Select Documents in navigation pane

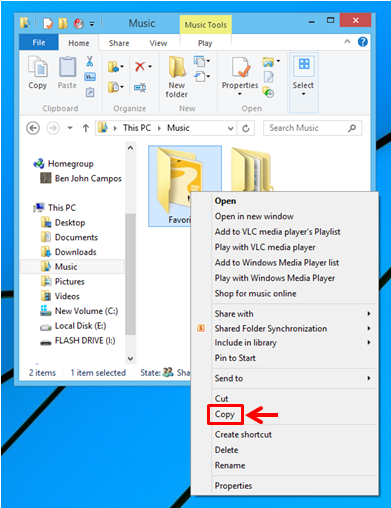[x=69, y=237]
